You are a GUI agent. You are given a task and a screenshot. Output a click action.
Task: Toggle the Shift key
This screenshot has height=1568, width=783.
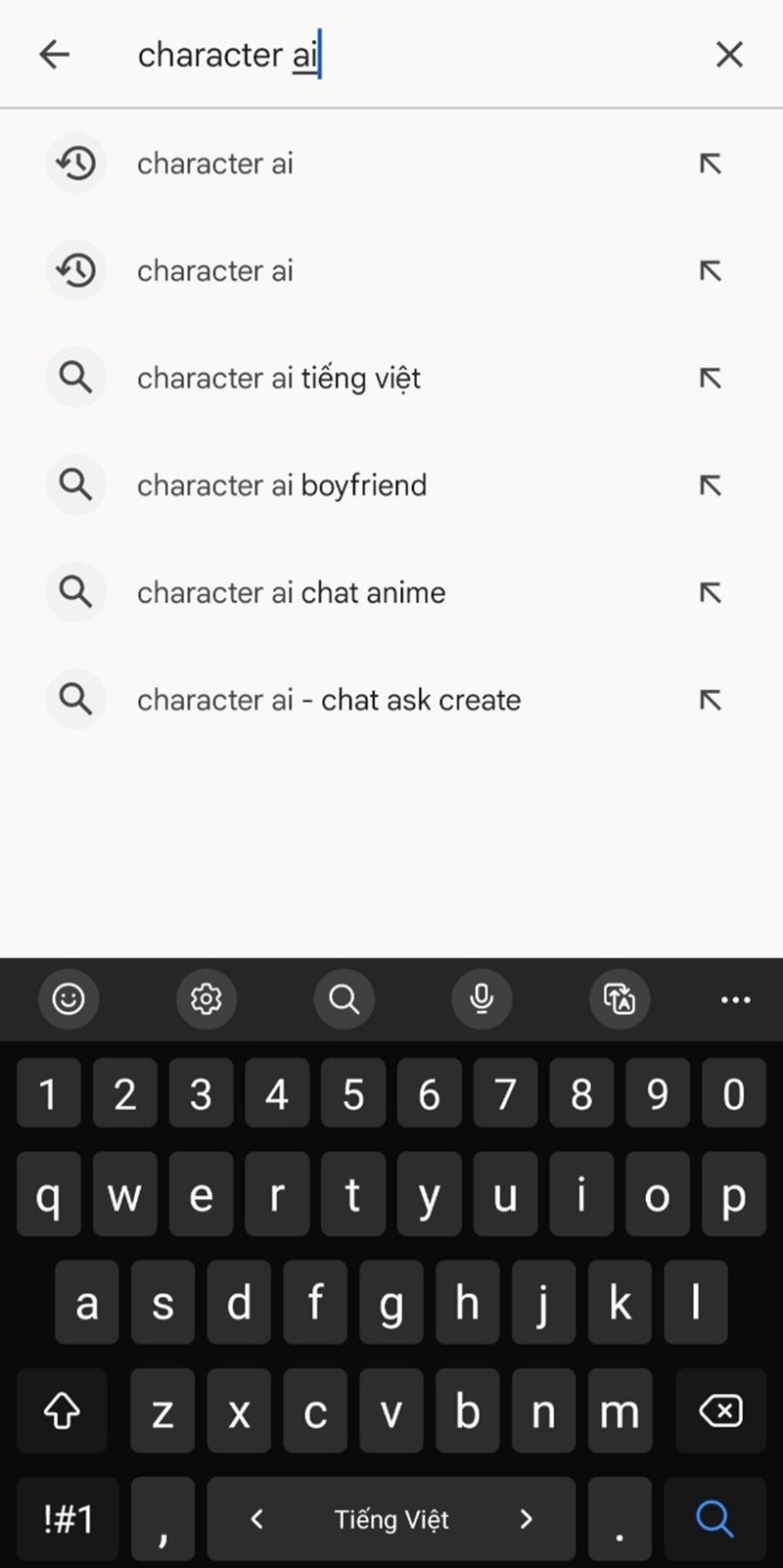63,1411
